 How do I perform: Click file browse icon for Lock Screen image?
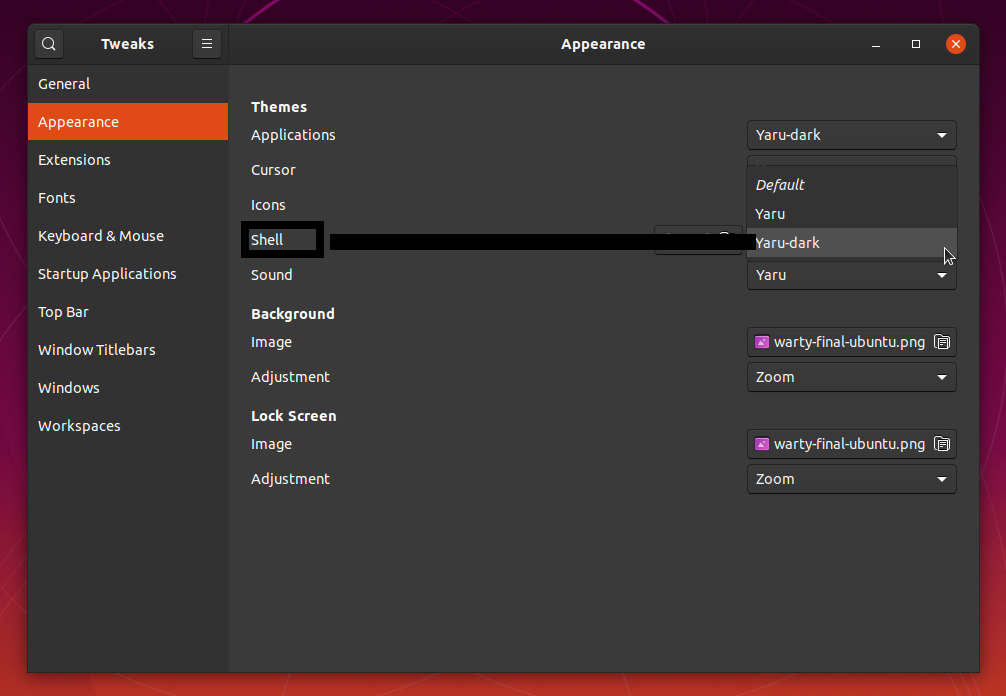pos(942,444)
